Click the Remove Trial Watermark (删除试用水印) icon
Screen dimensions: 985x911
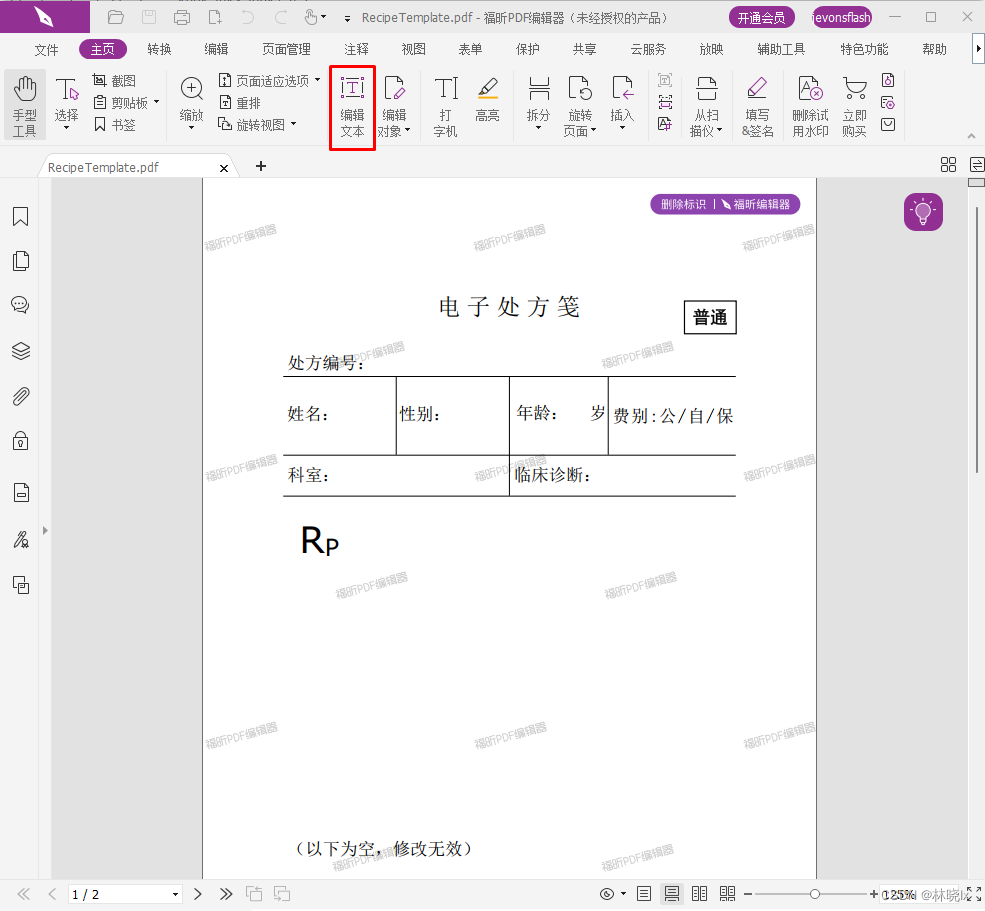tap(810, 105)
